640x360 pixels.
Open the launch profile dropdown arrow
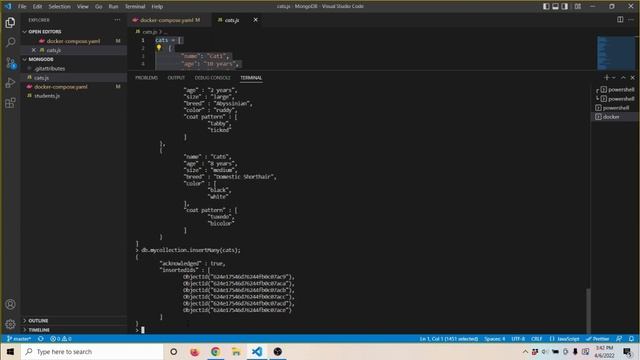(x=613, y=78)
